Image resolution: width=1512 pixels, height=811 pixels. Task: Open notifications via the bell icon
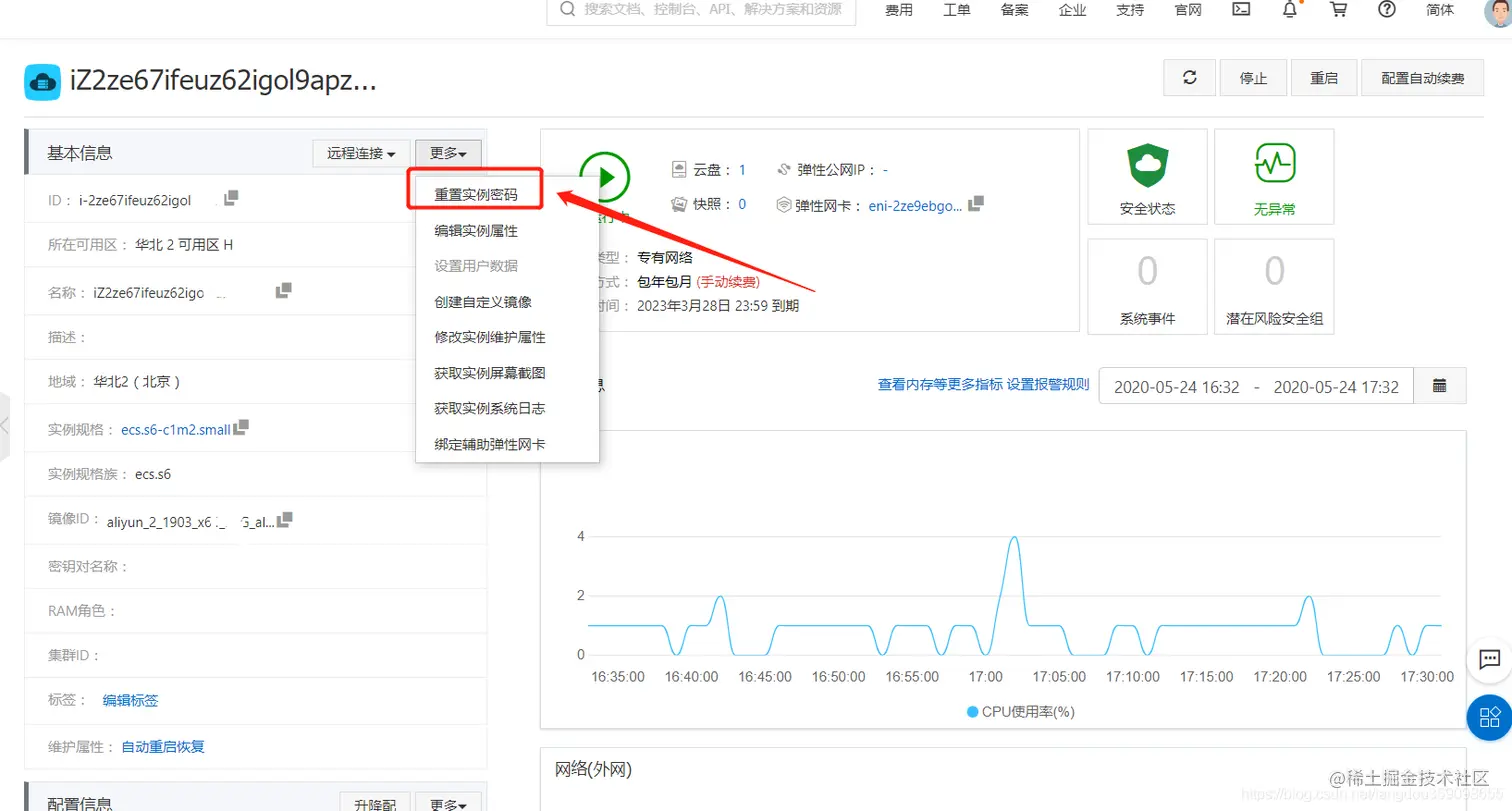1289,11
